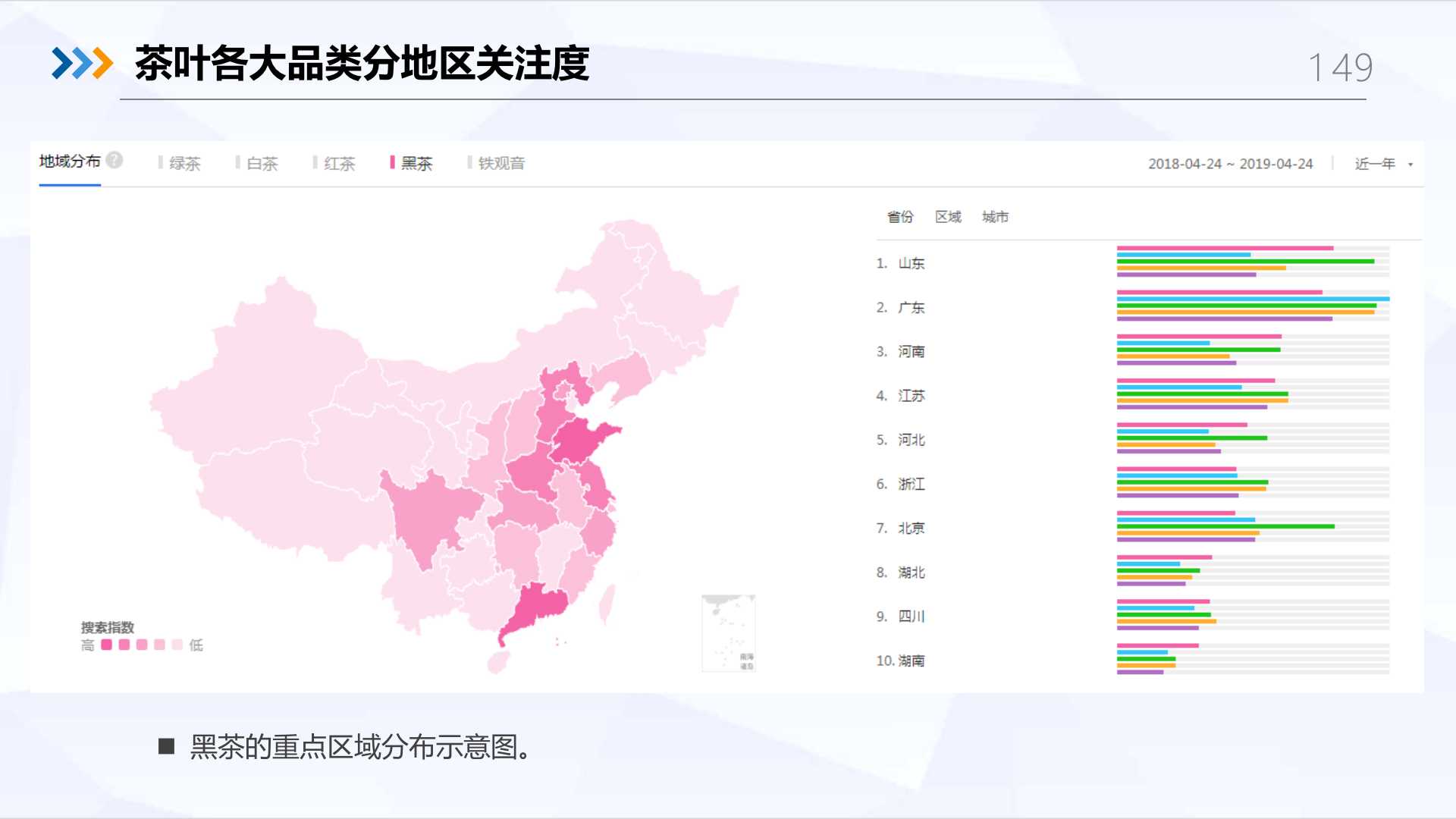Toggle the 白茶 keyword series
The width and height of the screenshot is (1456, 819).
click(x=257, y=163)
